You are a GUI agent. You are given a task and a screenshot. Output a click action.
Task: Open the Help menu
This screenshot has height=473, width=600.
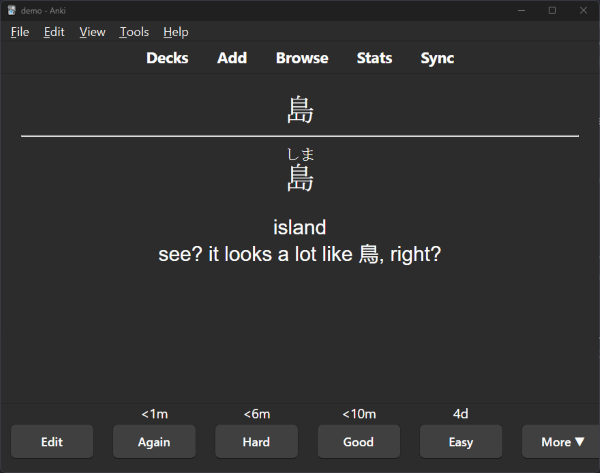click(176, 32)
